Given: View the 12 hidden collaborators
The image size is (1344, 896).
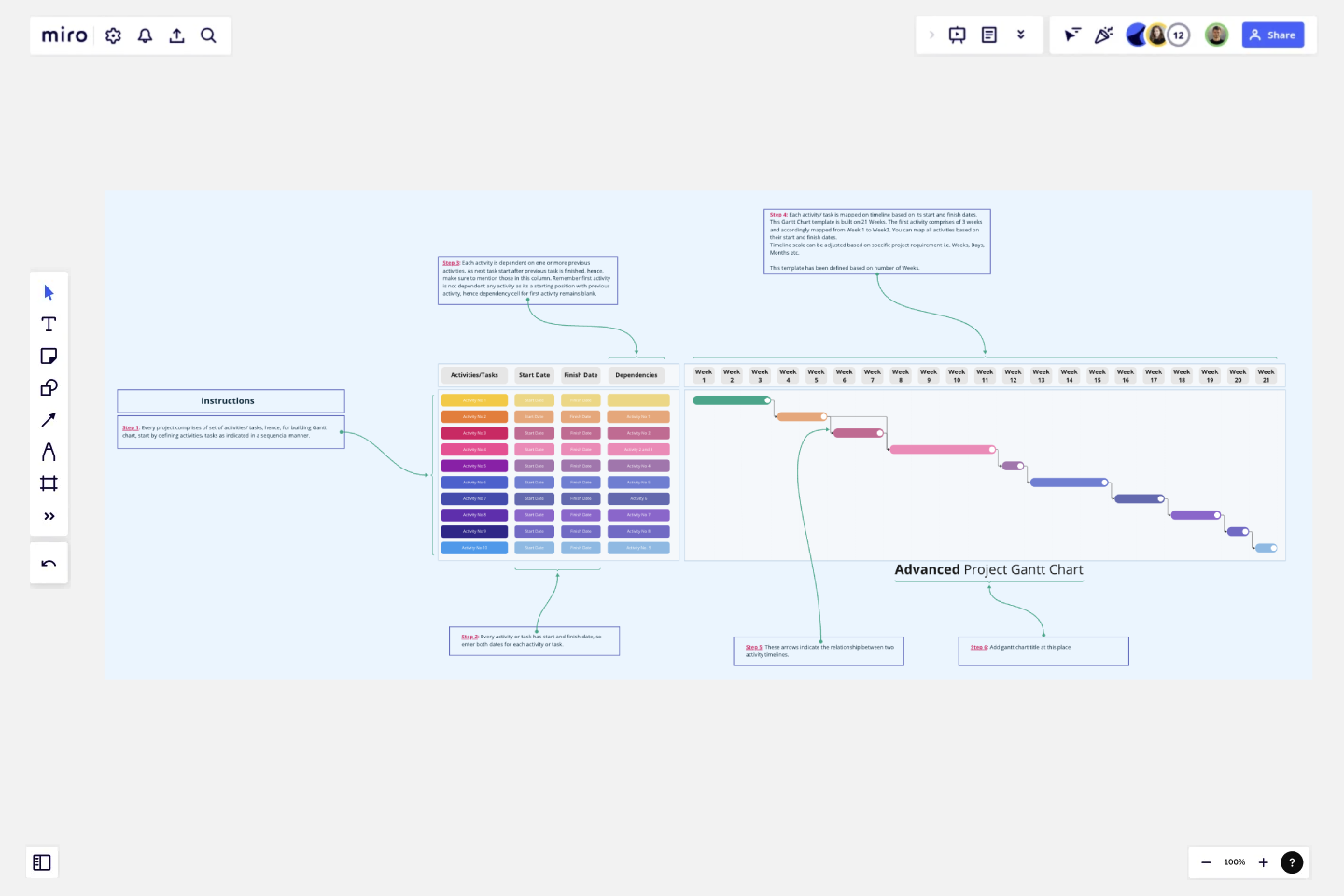Looking at the screenshot, I should 1179,35.
